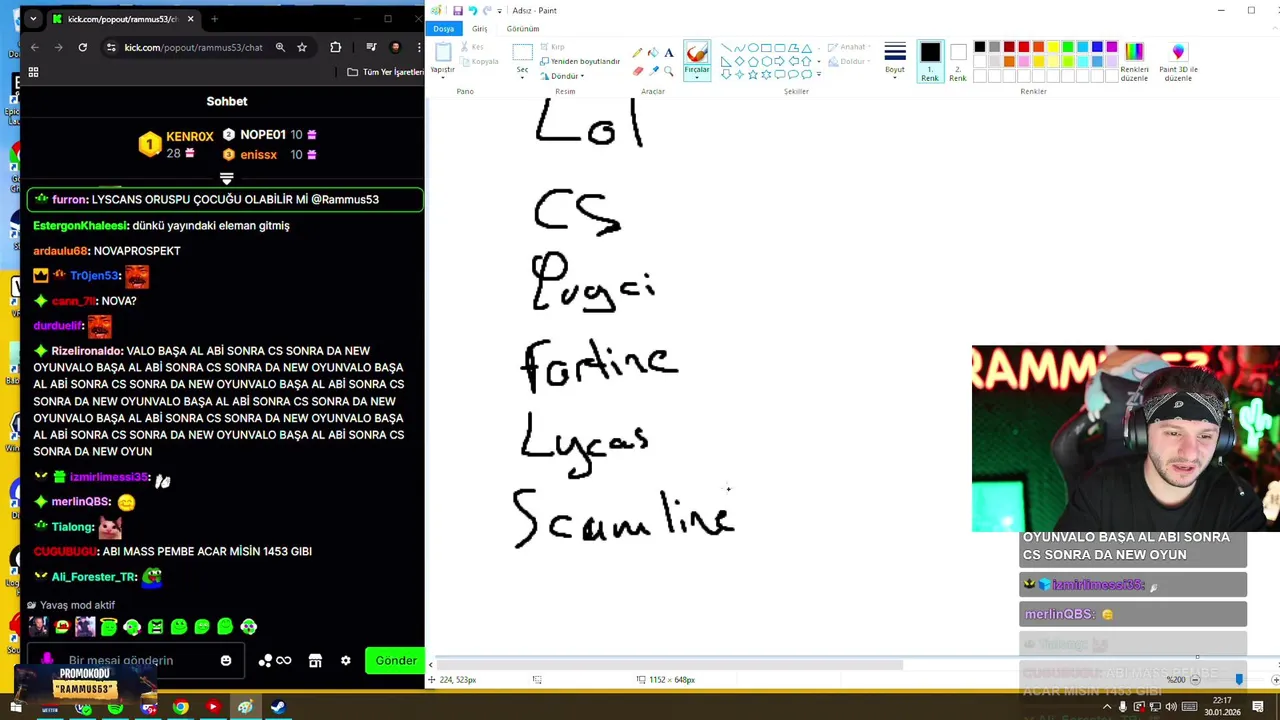Click the Gönder send button
Viewport: 1280px width, 720px height.
[396, 660]
